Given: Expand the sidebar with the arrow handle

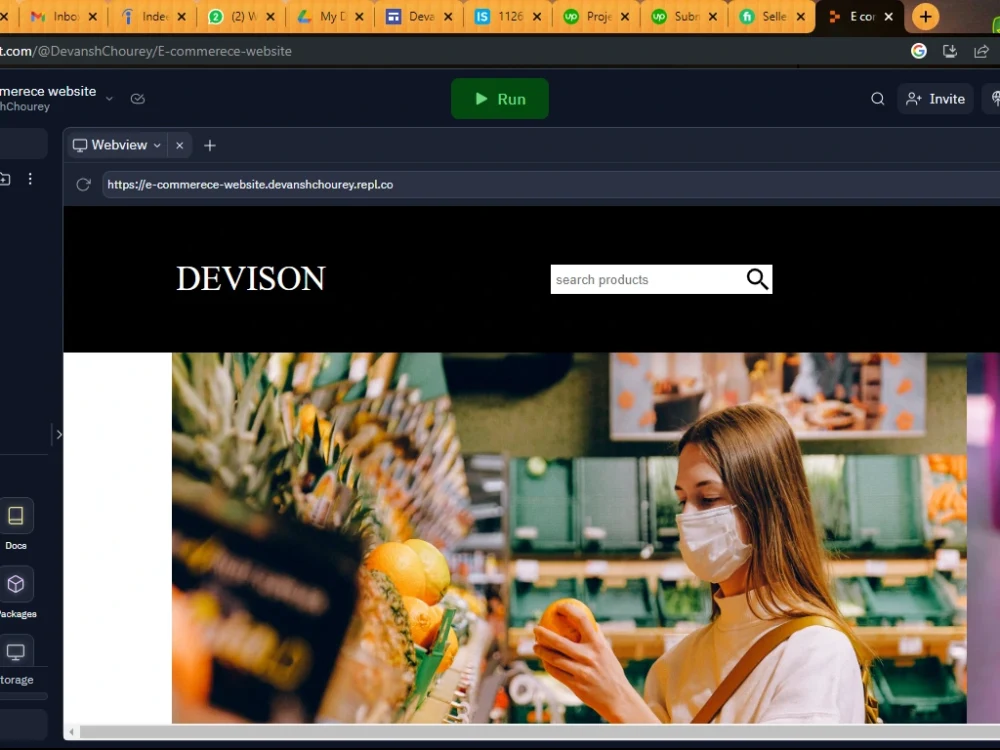Looking at the screenshot, I should pyautogui.click(x=59, y=435).
